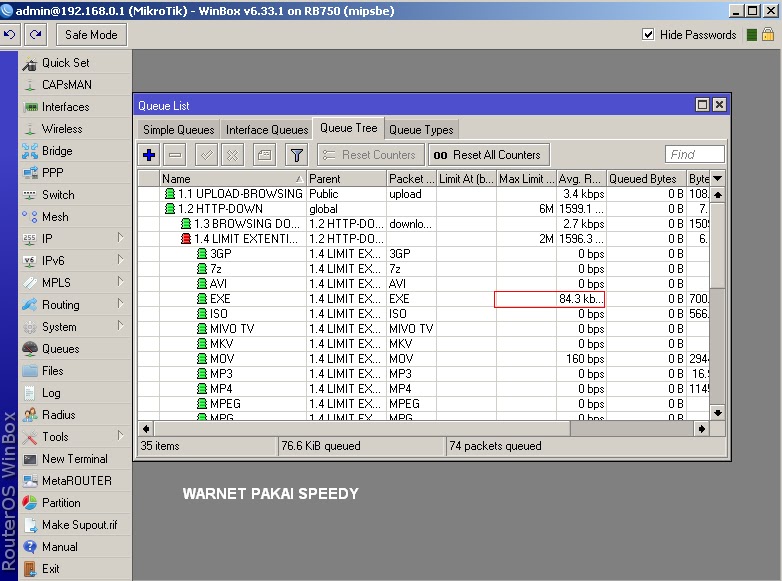Screen dimensions: 782x581
Task: Click the Undo arrow icon
Action: pos(9,34)
